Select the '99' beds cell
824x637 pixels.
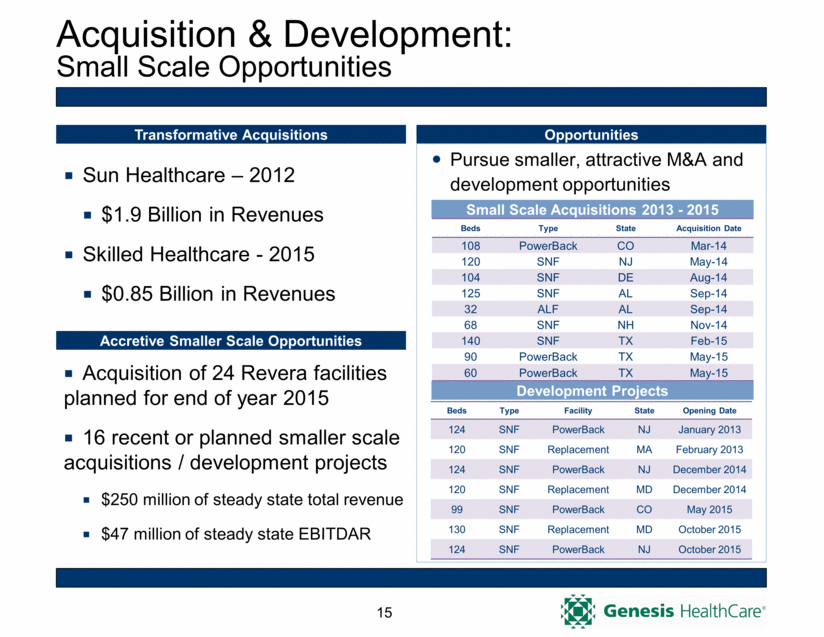pos(457,509)
